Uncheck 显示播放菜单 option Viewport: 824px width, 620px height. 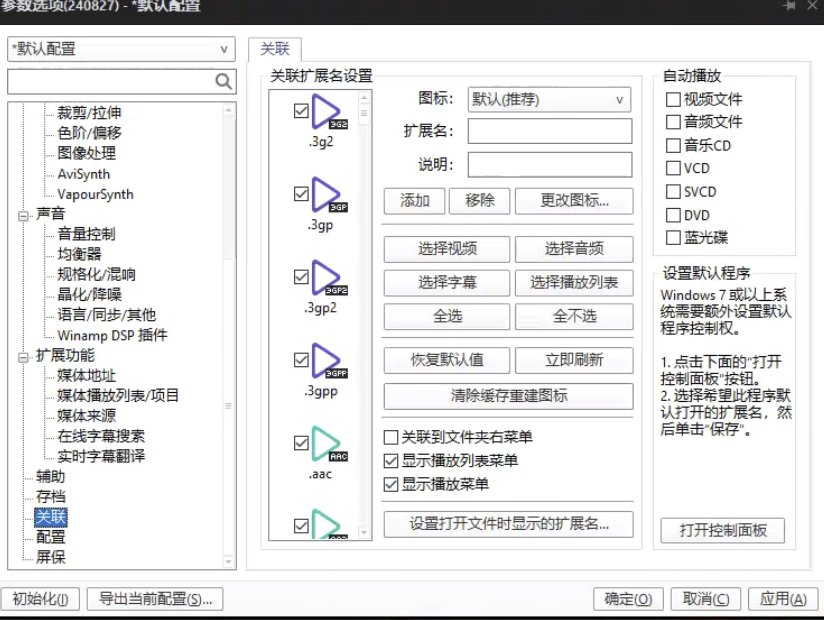[x=391, y=484]
